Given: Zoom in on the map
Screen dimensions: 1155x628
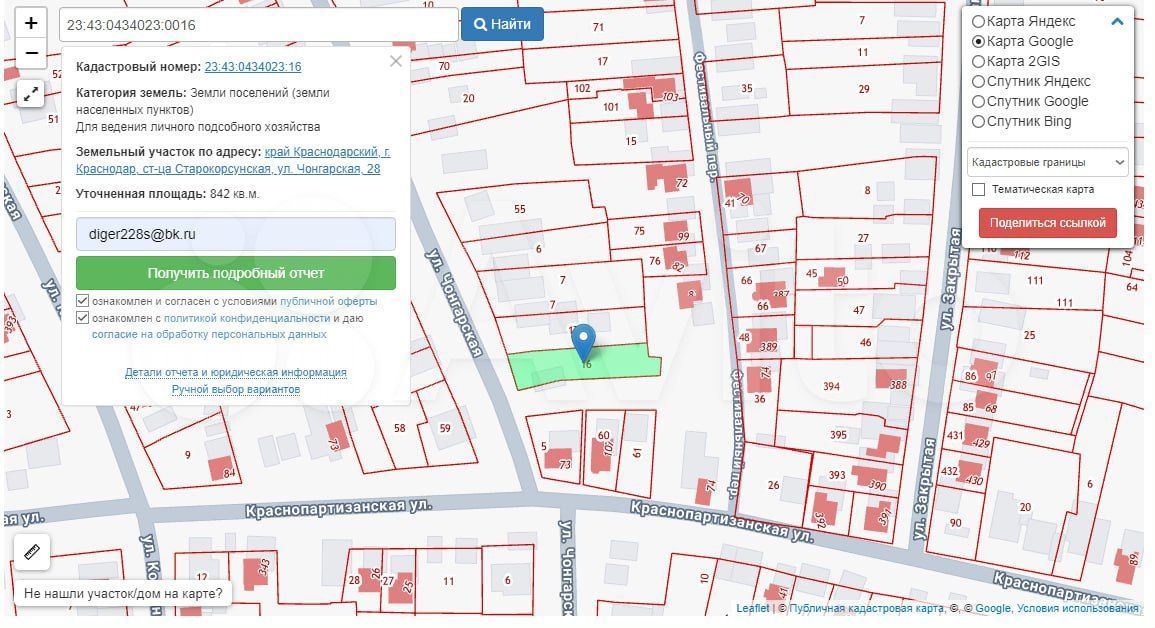Looking at the screenshot, I should click(31, 23).
